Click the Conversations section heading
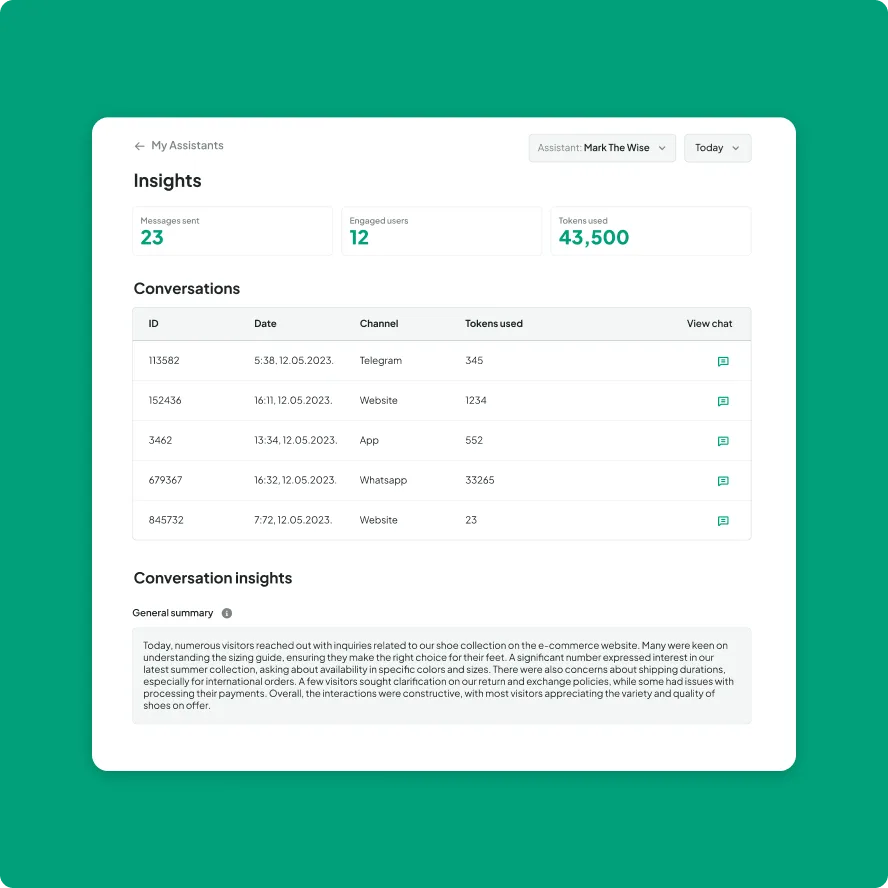Screen dimensions: 888x888 tap(187, 288)
